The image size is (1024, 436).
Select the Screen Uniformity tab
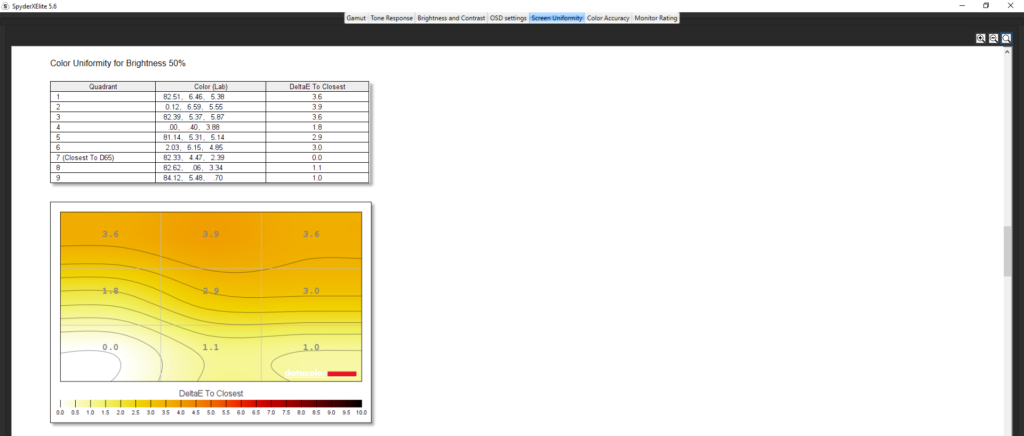557,18
